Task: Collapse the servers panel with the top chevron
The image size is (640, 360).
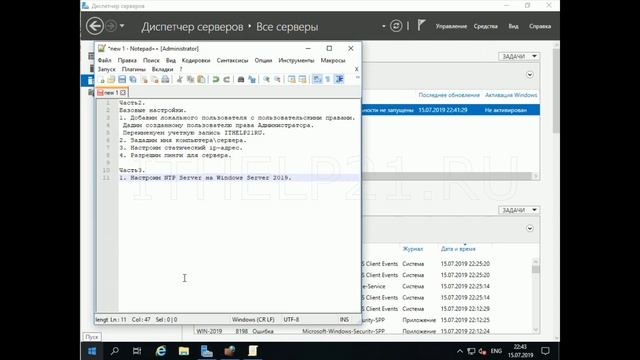Action: (530, 75)
